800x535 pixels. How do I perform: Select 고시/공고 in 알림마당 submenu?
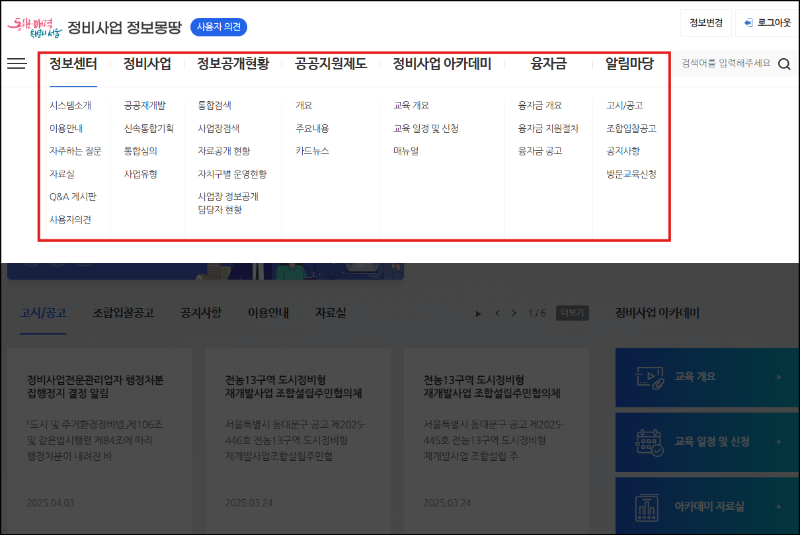(624, 106)
